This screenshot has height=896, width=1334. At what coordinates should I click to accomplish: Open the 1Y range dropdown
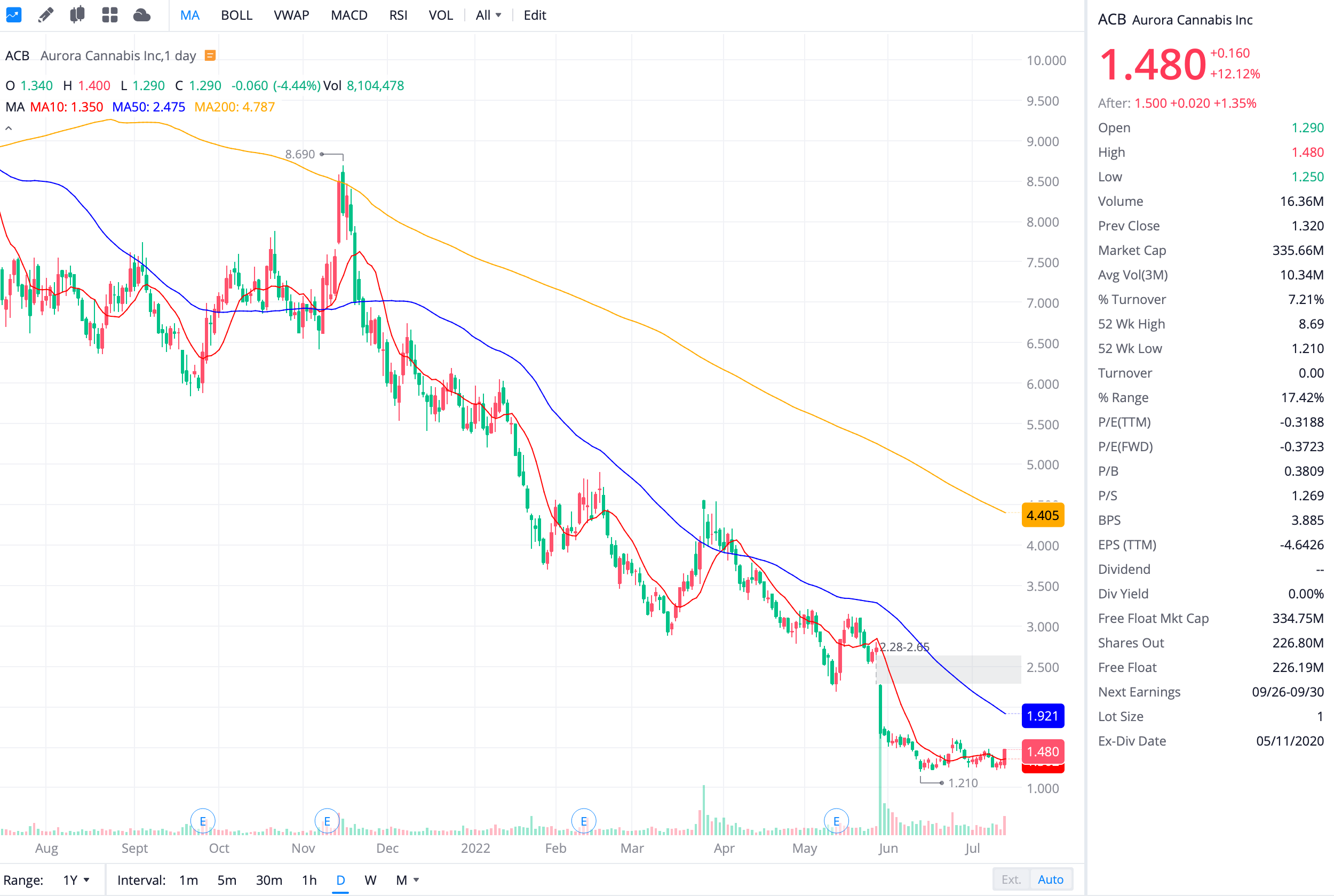pyautogui.click(x=77, y=880)
